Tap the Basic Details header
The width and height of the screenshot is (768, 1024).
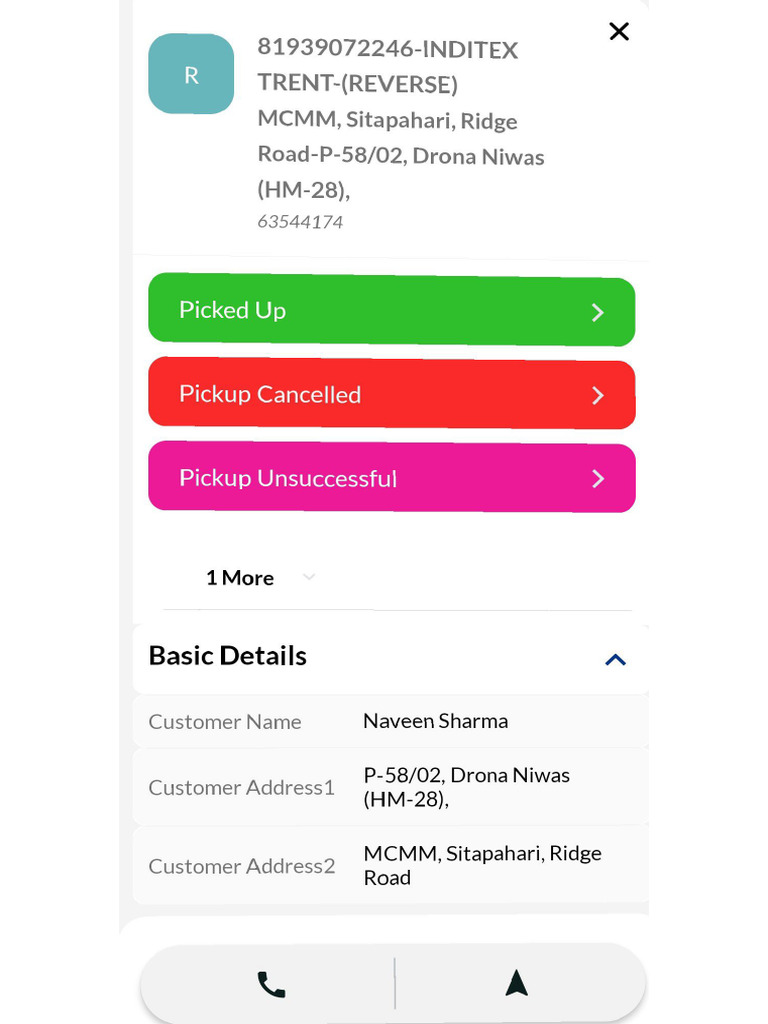[x=228, y=656]
